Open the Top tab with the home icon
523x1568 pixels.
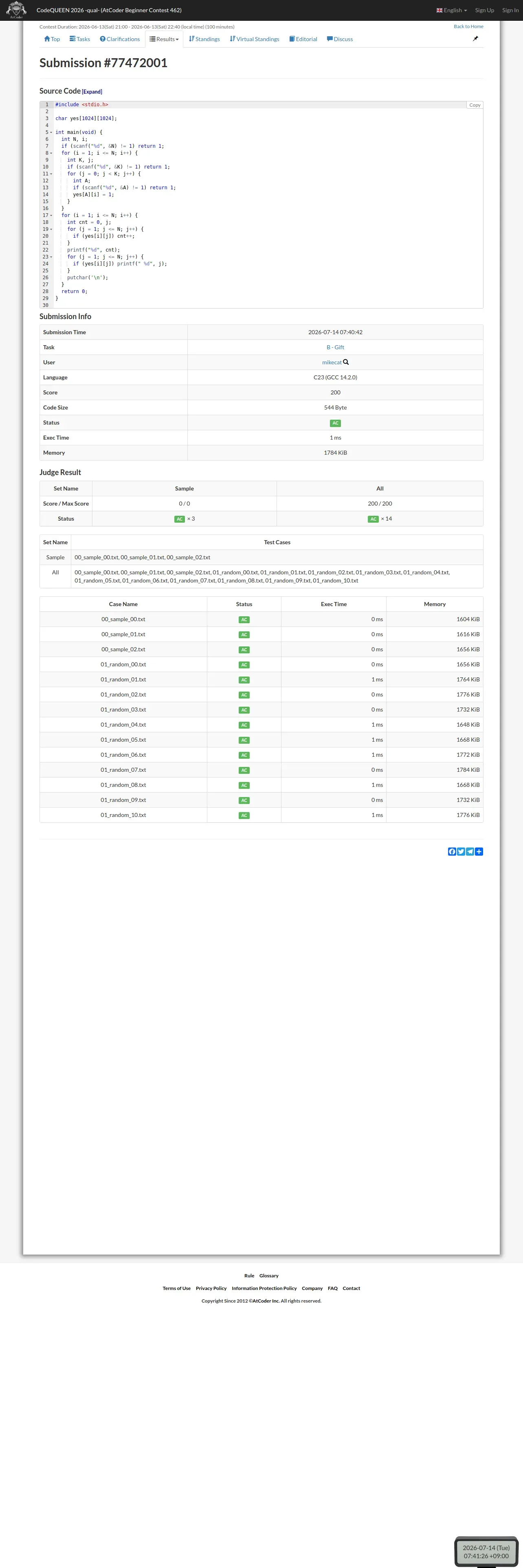tap(52, 39)
